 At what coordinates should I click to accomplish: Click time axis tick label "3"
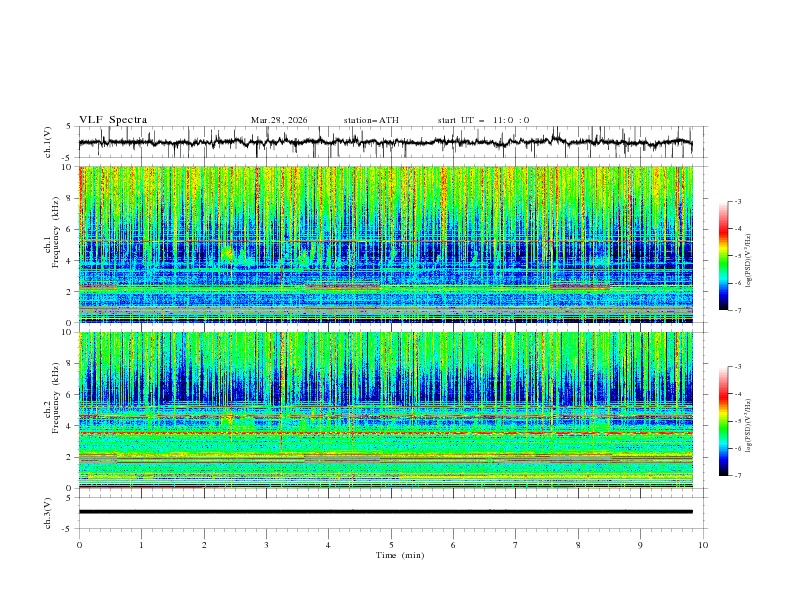[x=267, y=545]
